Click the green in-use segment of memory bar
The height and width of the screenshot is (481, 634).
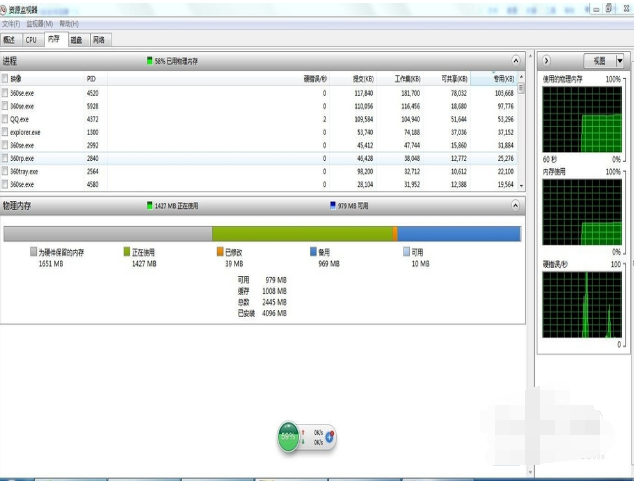302,233
